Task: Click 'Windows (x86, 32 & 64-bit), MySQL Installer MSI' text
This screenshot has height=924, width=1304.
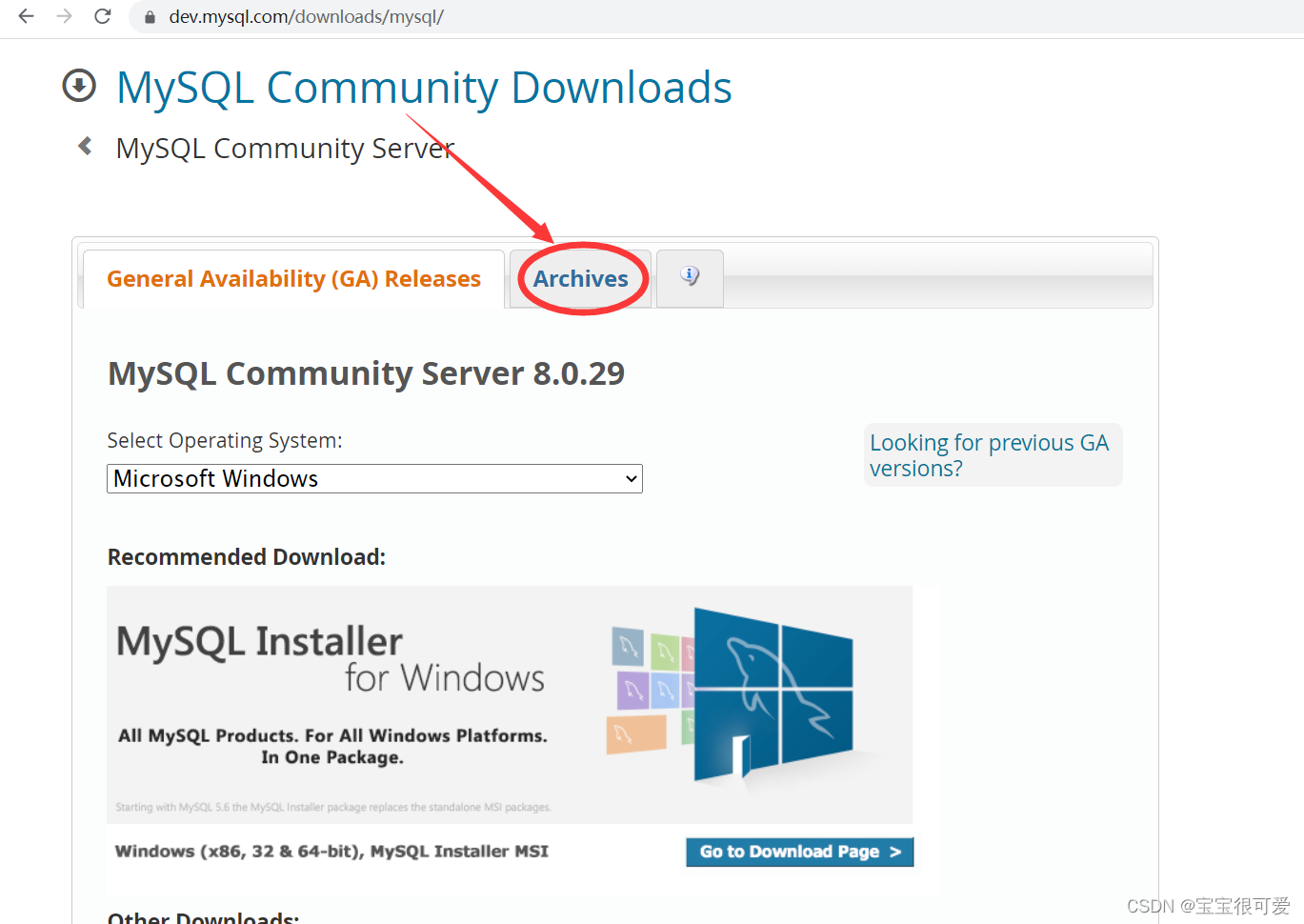Action: tap(331, 852)
